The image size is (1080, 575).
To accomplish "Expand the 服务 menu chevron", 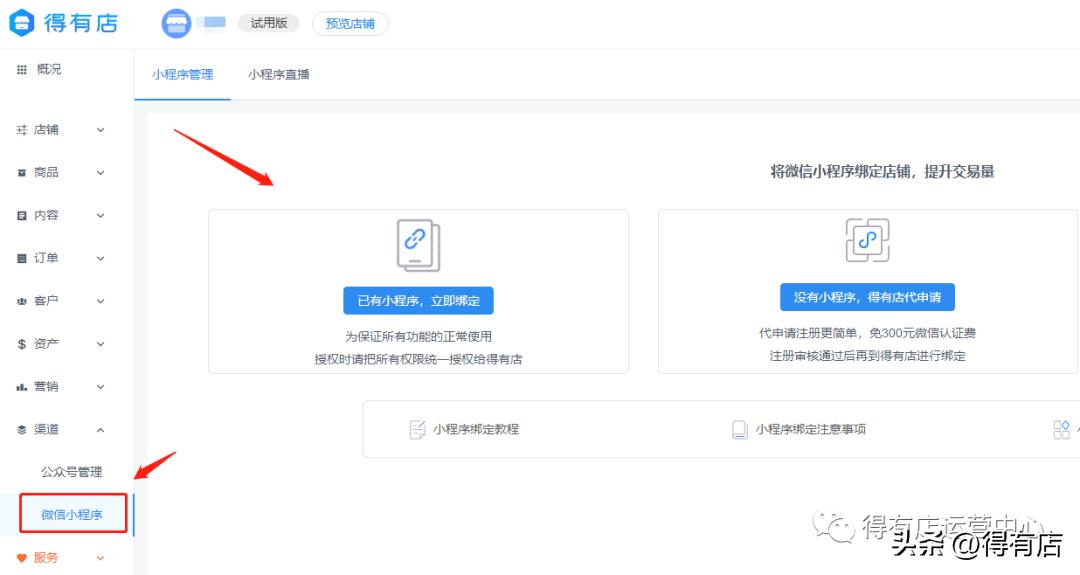I will 101,558.
